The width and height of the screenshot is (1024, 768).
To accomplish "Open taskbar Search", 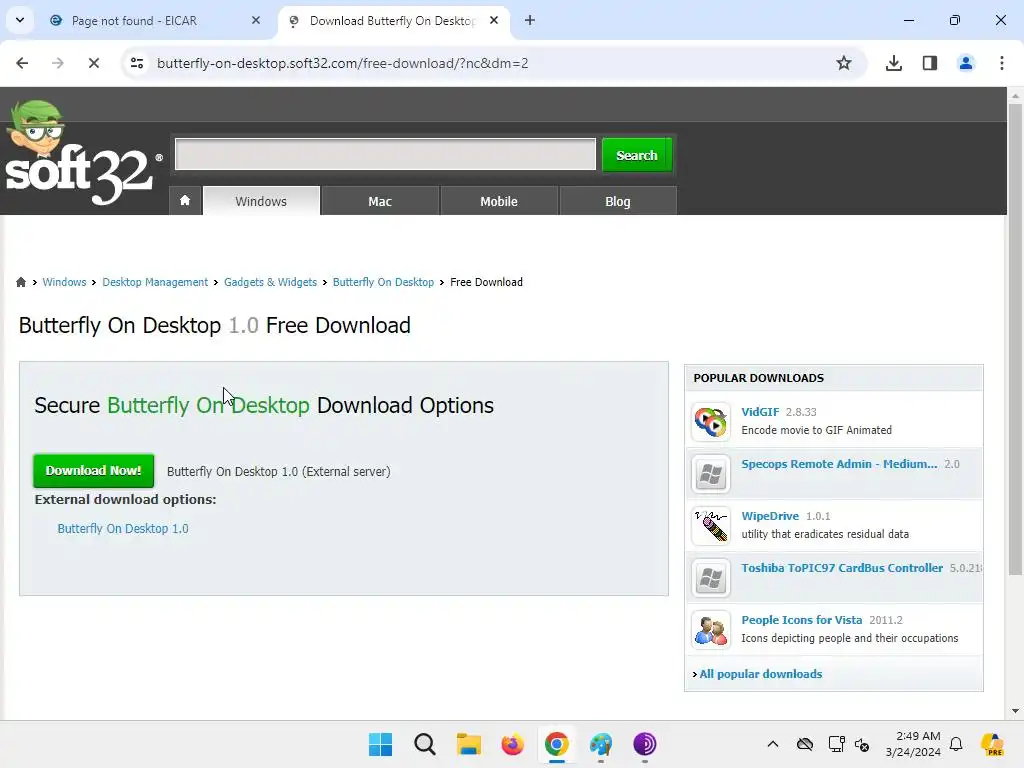I will [424, 744].
